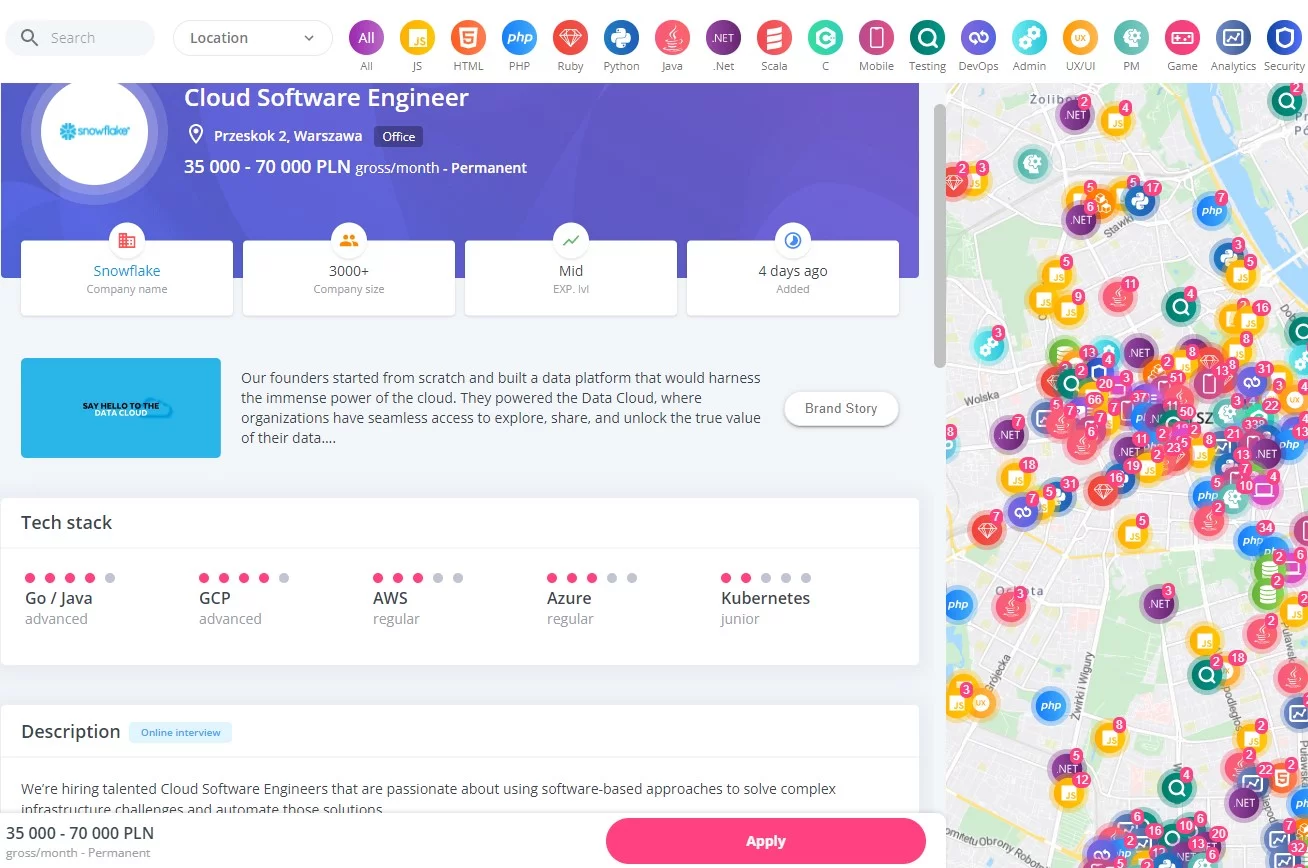Select the All categories filter icon

click(x=366, y=38)
